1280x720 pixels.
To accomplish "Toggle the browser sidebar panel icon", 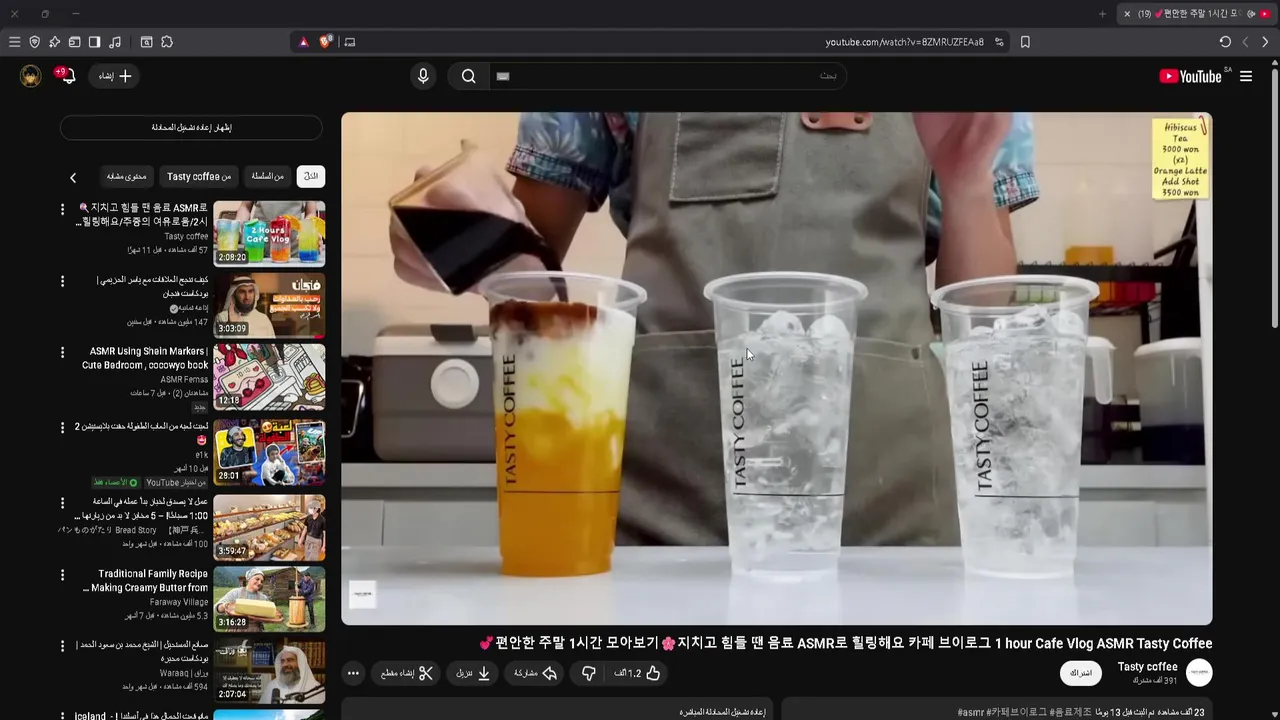I will [94, 42].
